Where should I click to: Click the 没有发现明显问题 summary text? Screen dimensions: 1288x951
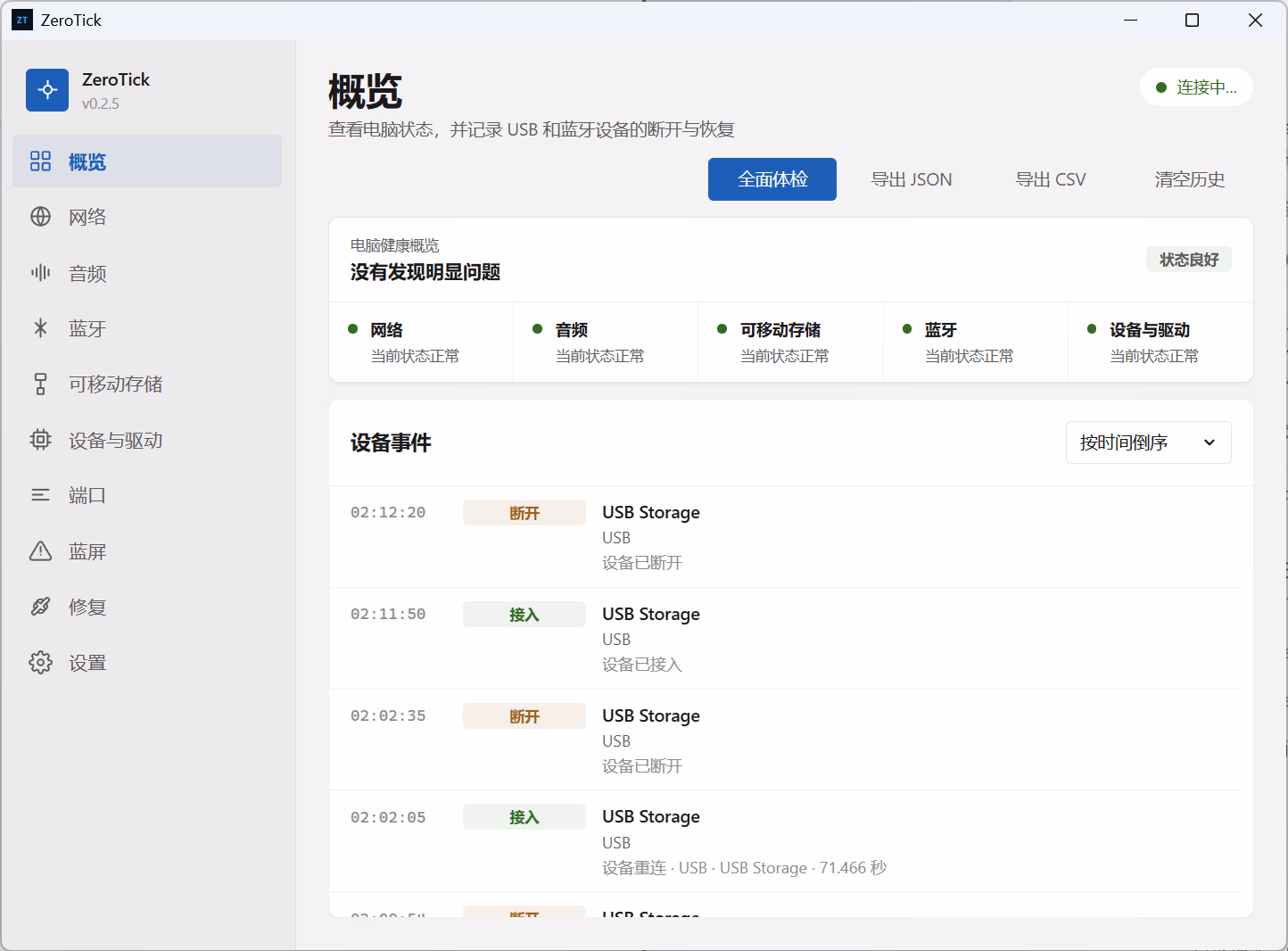click(425, 272)
